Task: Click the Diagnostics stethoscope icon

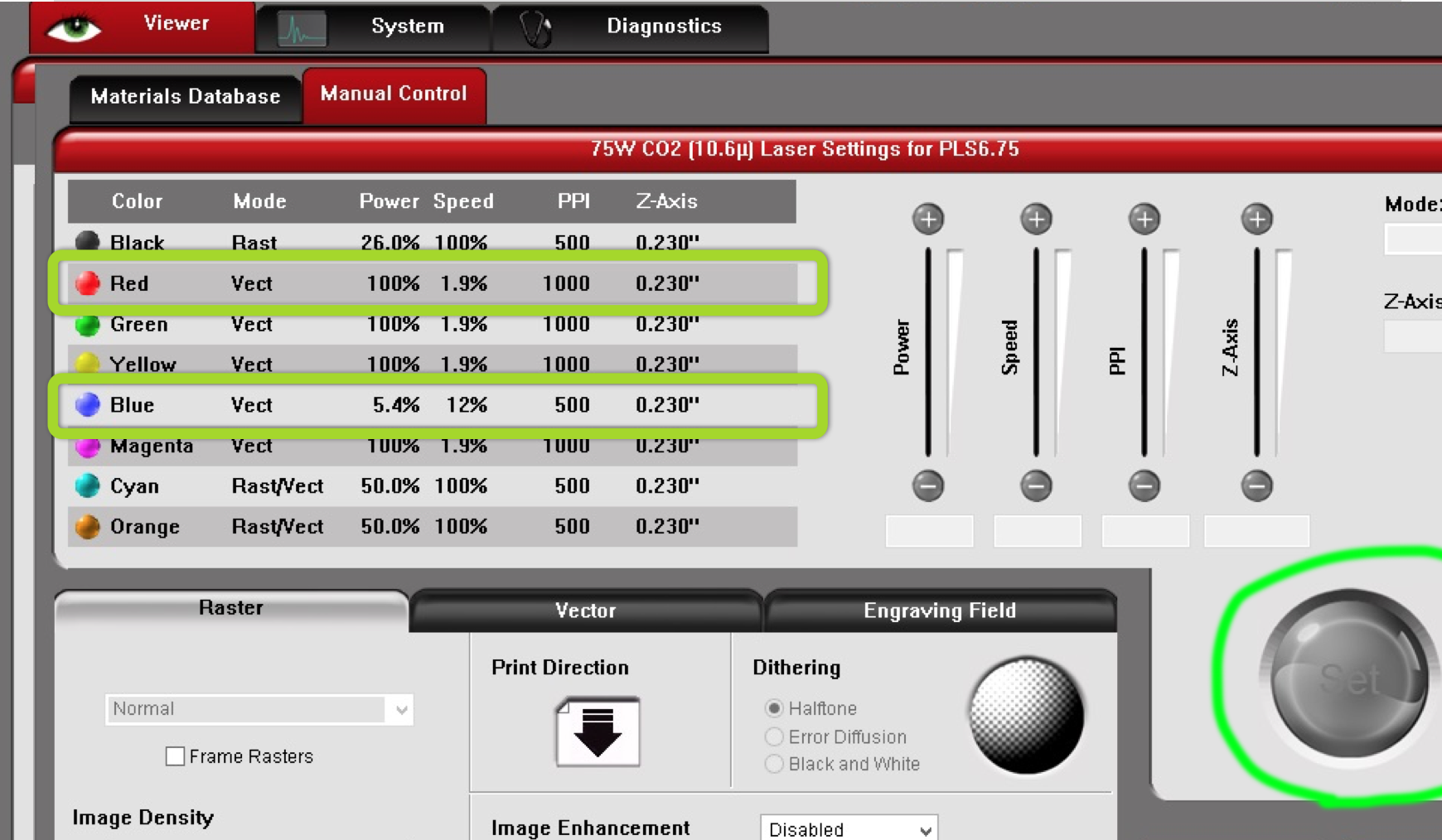Action: [x=535, y=29]
